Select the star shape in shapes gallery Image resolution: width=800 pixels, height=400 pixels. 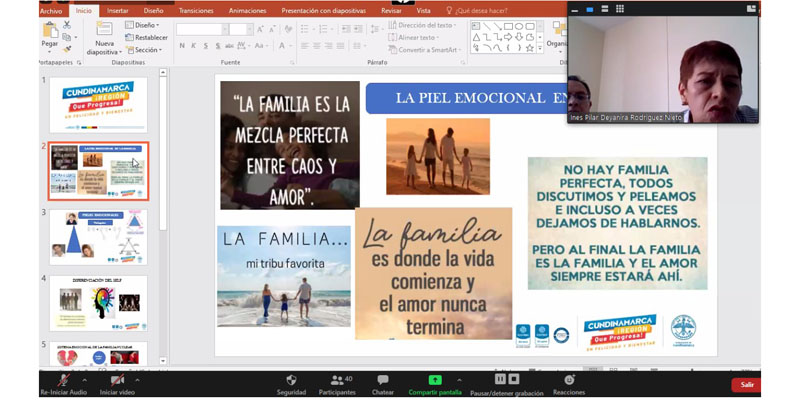point(530,48)
